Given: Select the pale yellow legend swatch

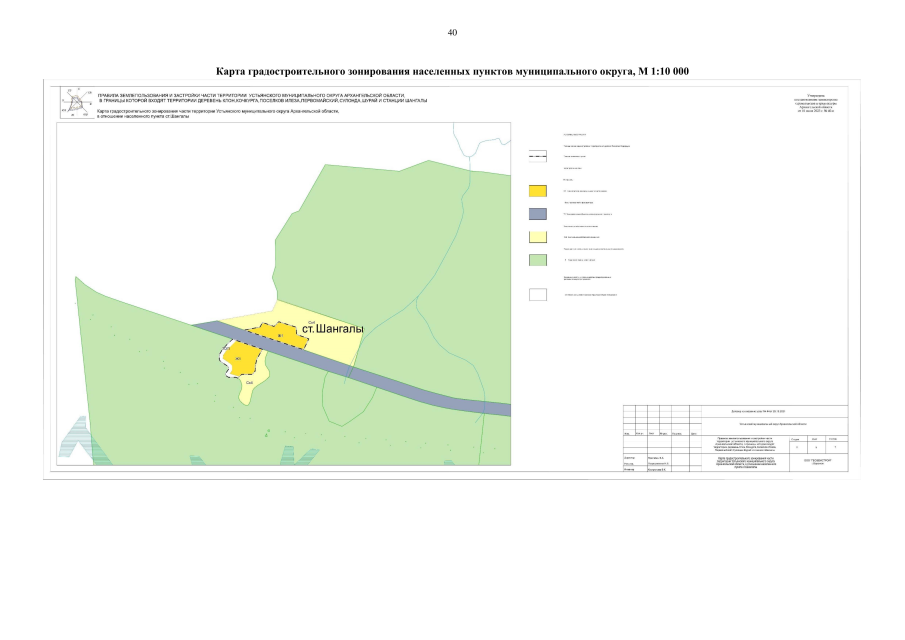Looking at the screenshot, I should pyautogui.click(x=537, y=237).
